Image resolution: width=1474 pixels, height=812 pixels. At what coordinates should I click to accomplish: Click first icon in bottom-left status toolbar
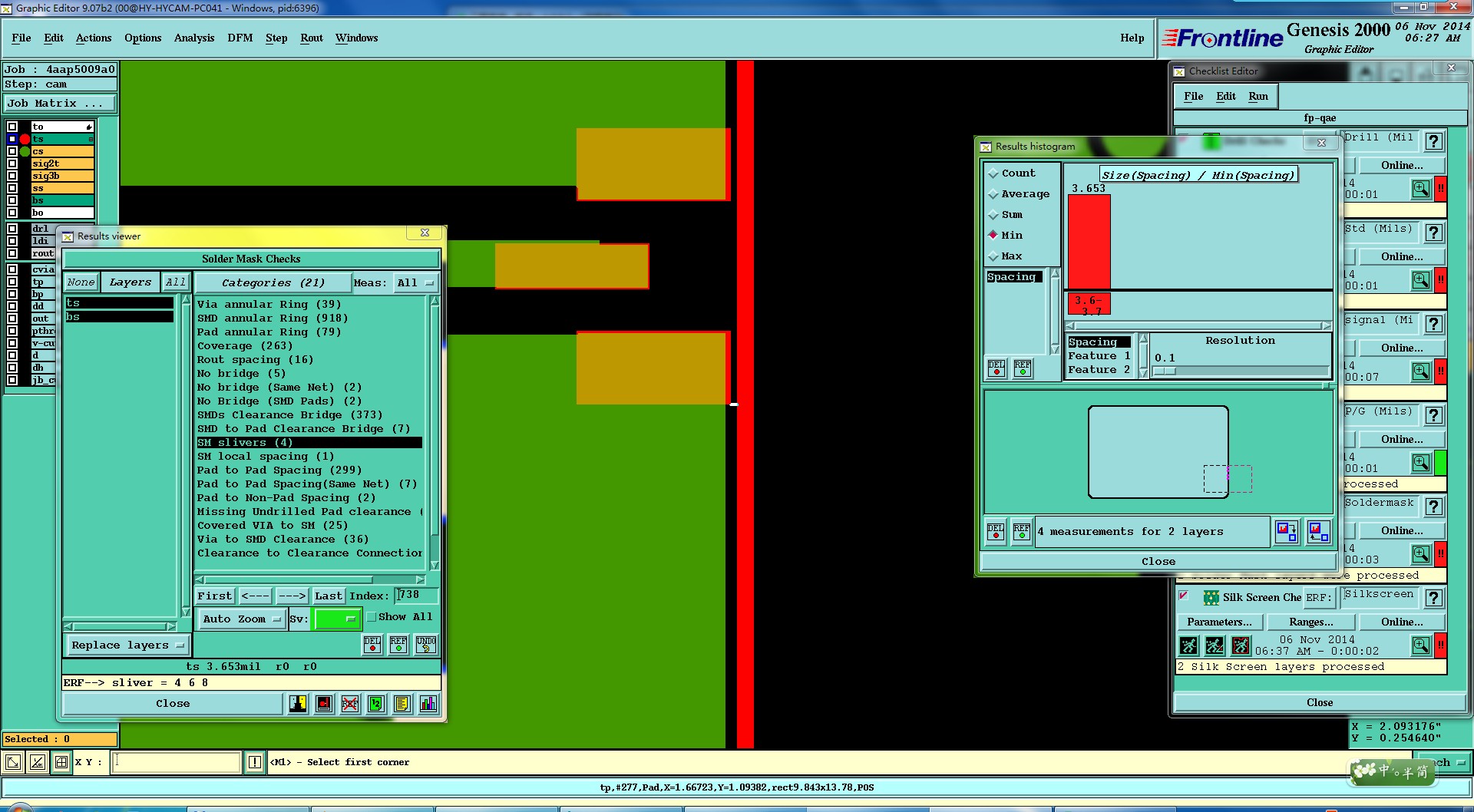coord(13,762)
